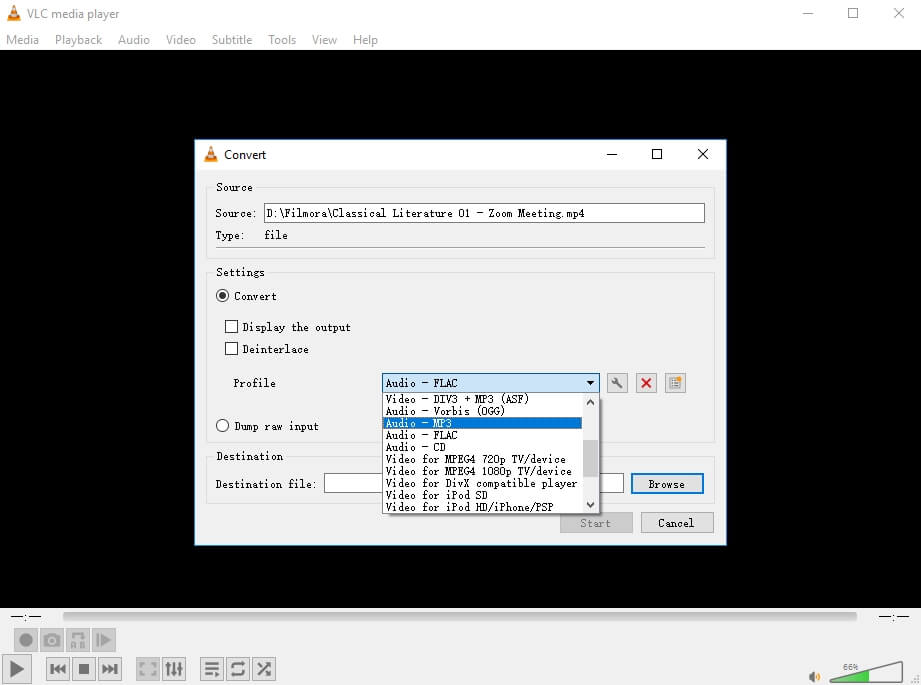Image resolution: width=921 pixels, height=685 pixels.
Task: Click remaining time label right of seek bar
Action: pos(893,617)
